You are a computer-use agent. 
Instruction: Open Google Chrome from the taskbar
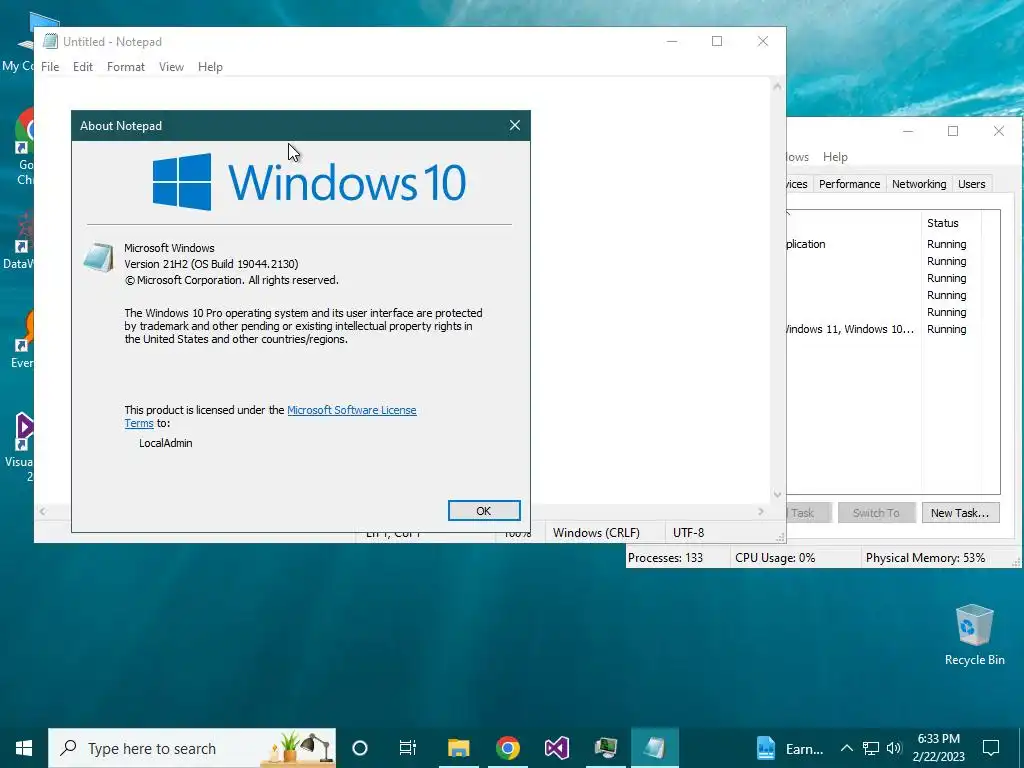(507, 748)
